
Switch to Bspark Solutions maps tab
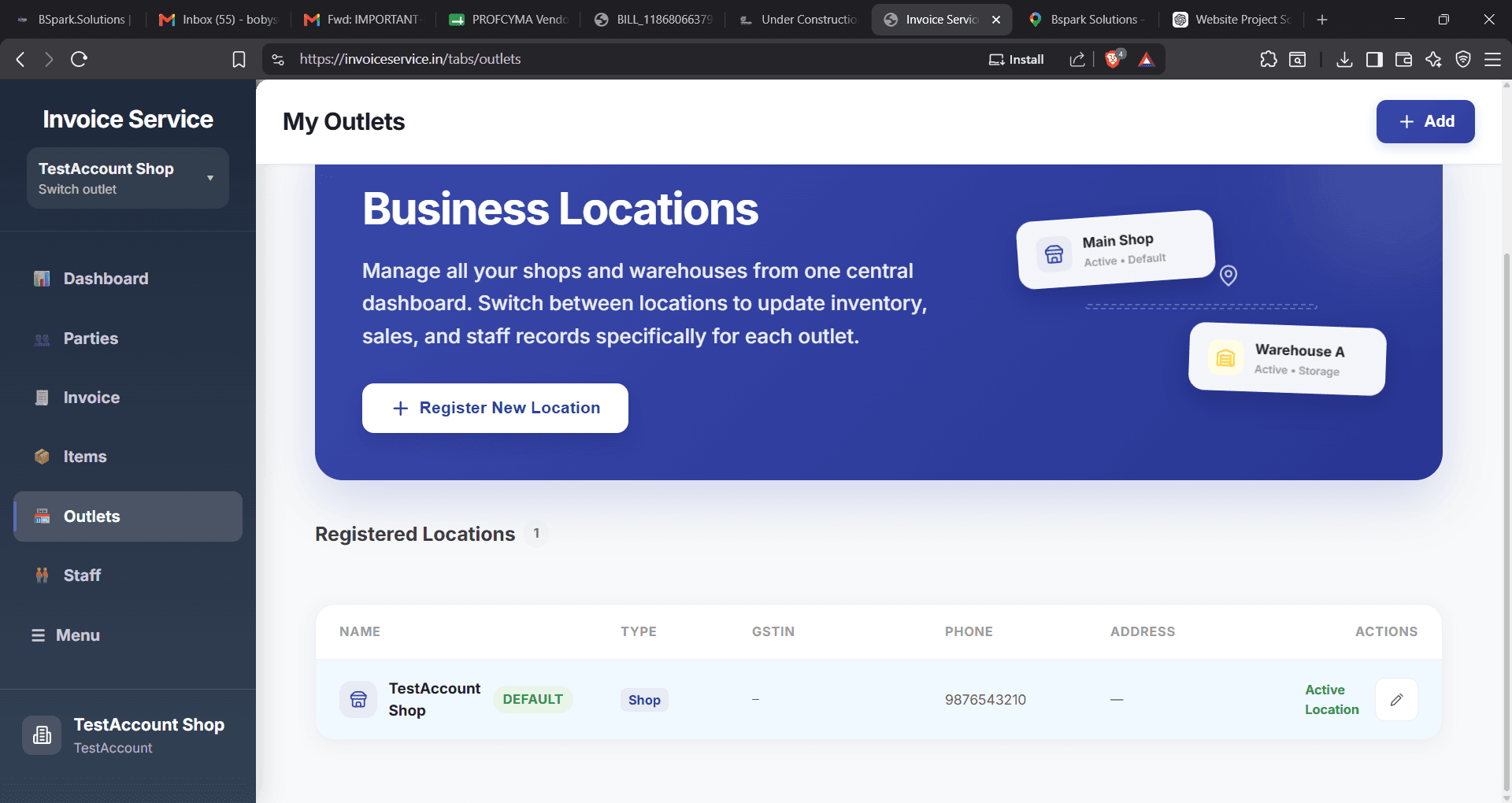[x=1087, y=20]
